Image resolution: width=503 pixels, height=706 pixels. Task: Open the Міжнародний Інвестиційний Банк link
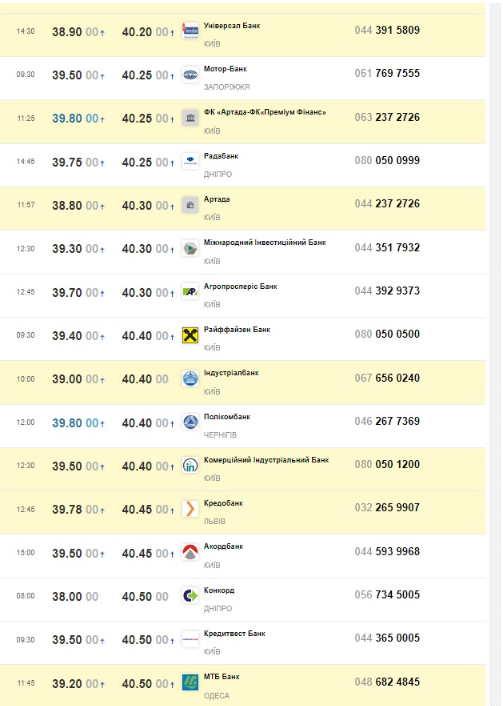(265, 243)
